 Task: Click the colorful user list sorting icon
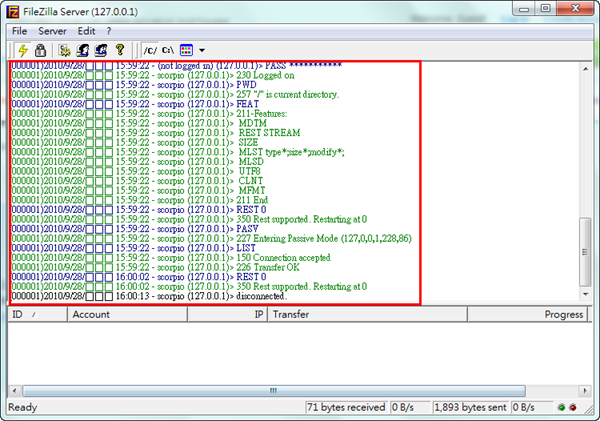coord(186,49)
